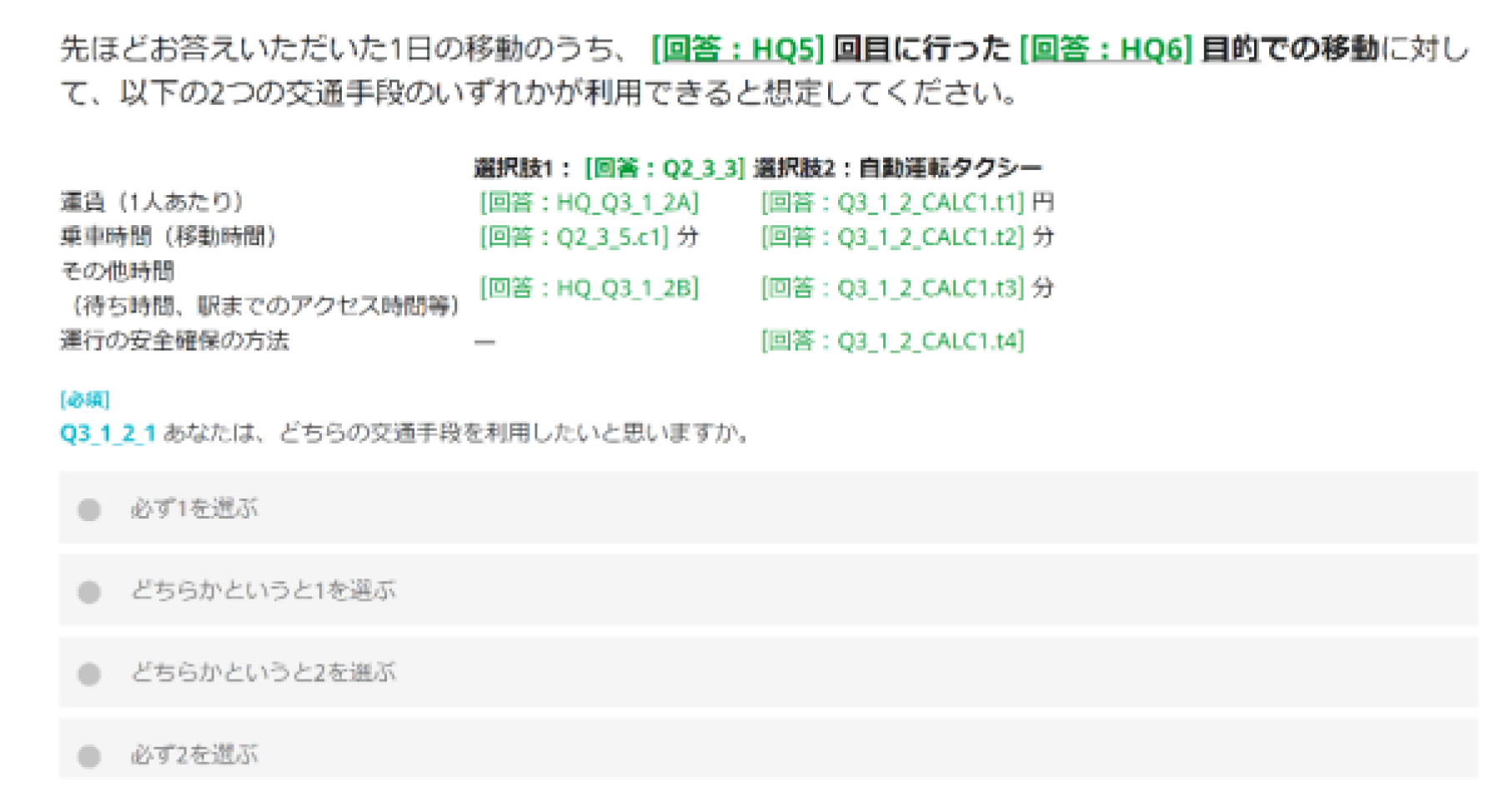Click the '乗車時間（移動時間）' row label
Viewport: 1511px width, 812px height.
(x=168, y=238)
